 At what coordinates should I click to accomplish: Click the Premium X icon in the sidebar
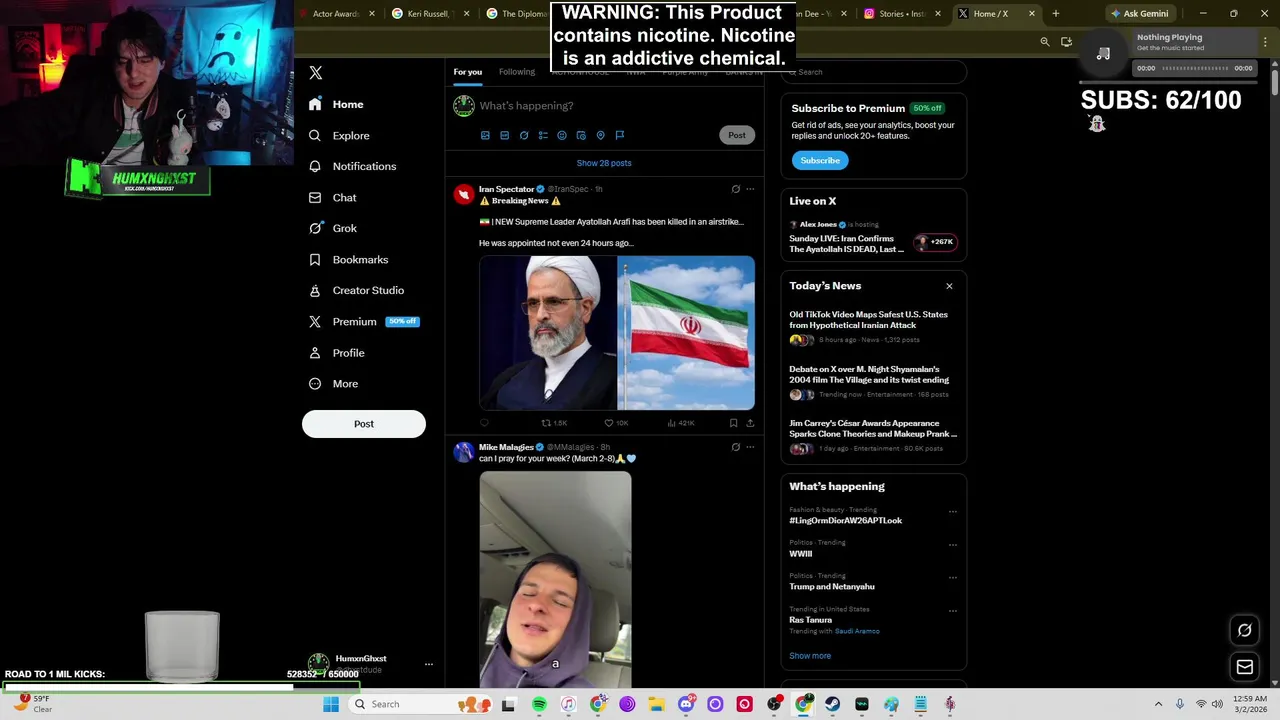coord(315,321)
